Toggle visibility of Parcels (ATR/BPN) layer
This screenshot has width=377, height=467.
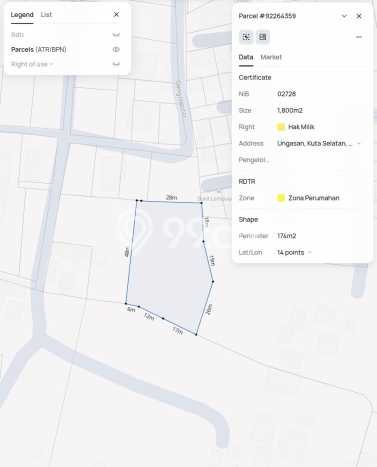click(x=116, y=49)
